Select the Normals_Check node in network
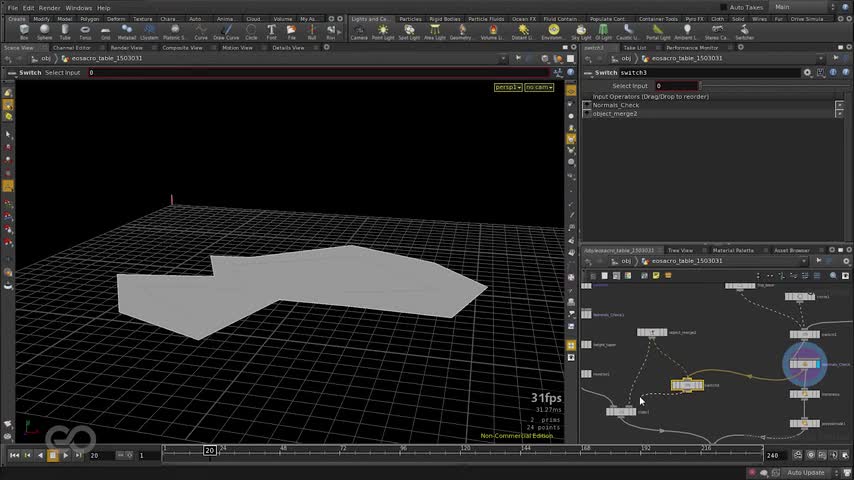Viewport: 854px width, 480px height. pyautogui.click(x=805, y=364)
